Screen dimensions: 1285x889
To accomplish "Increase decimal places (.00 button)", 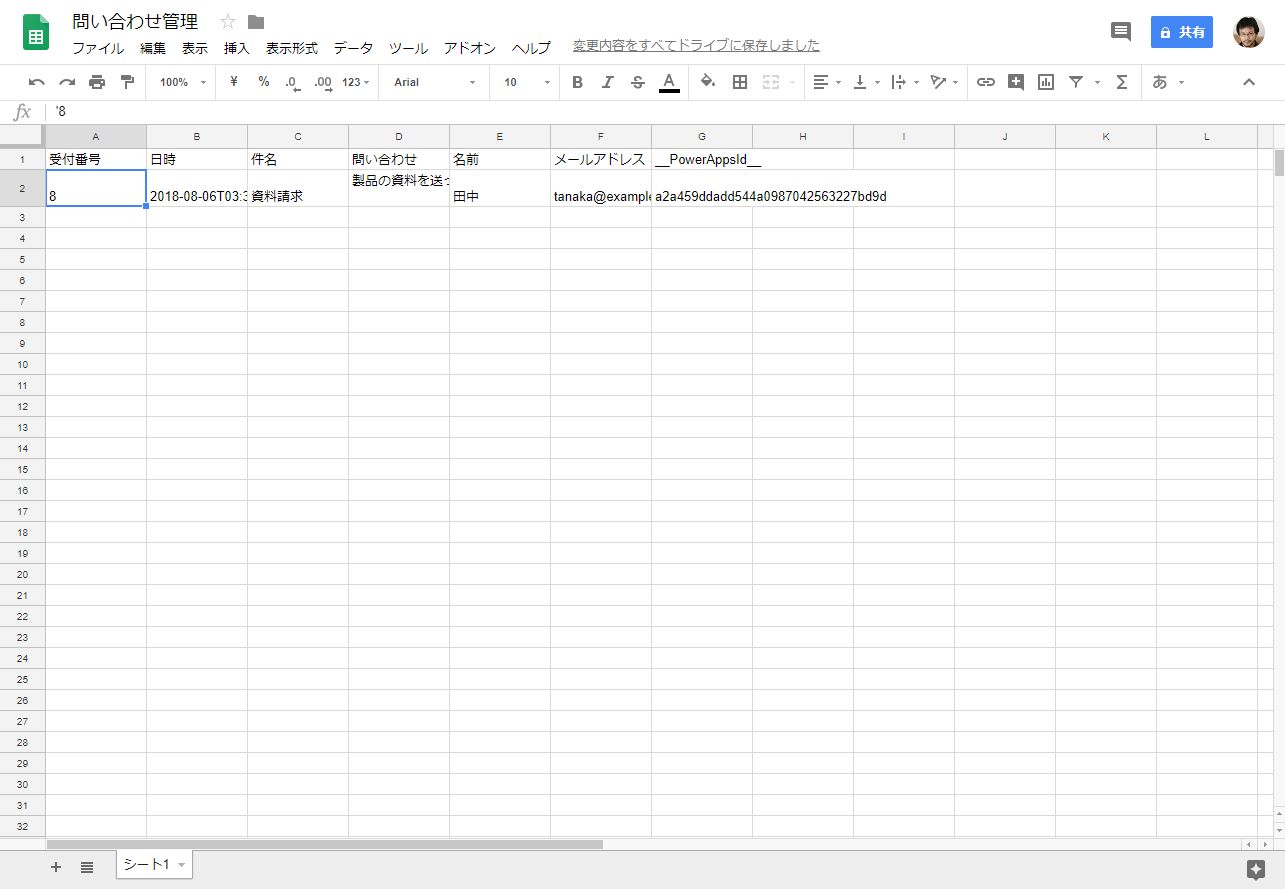I will [323, 82].
